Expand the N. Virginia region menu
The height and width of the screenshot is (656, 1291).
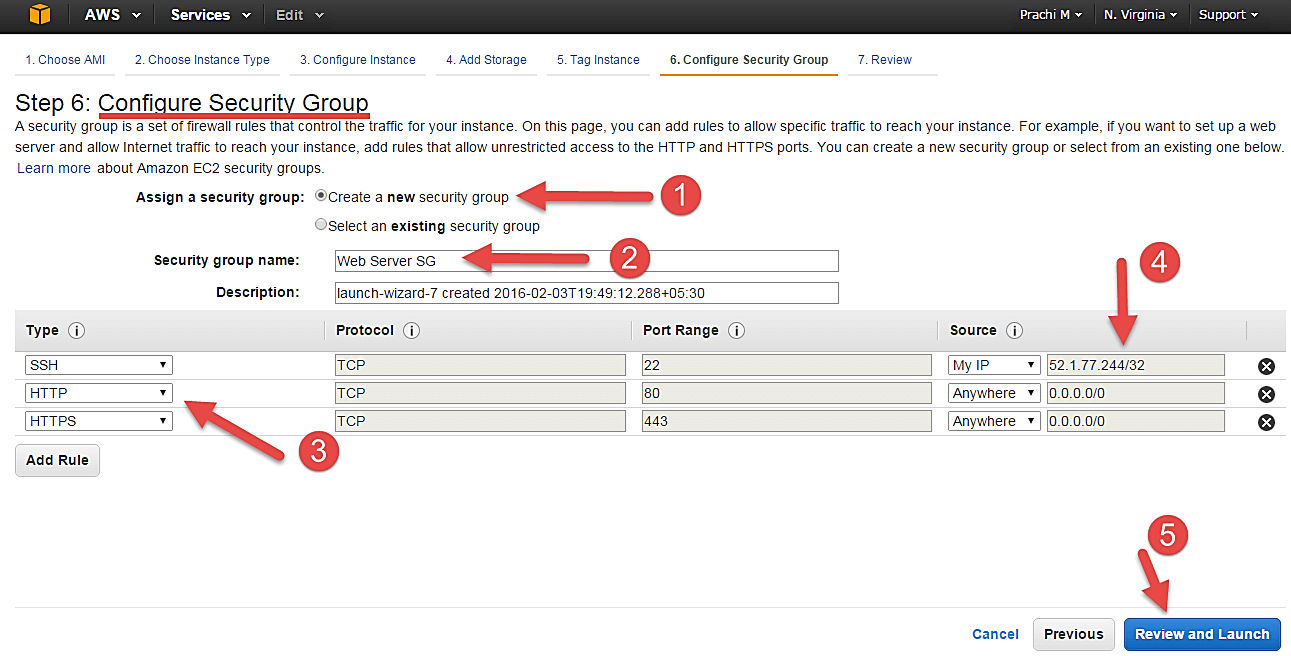click(1140, 15)
